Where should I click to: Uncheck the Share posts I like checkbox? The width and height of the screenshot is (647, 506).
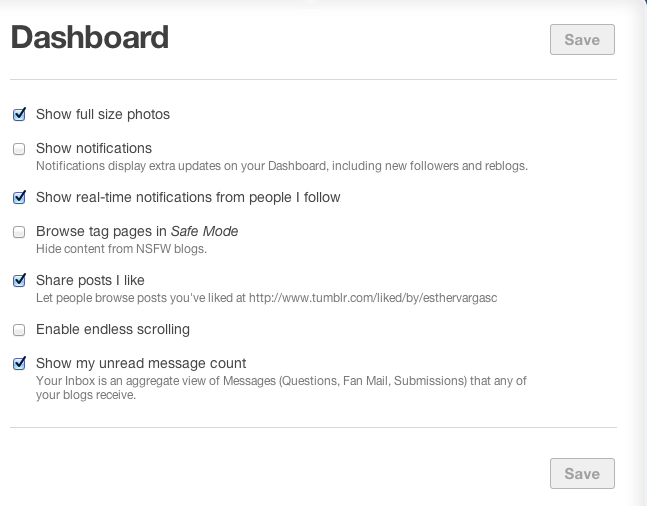(19, 281)
